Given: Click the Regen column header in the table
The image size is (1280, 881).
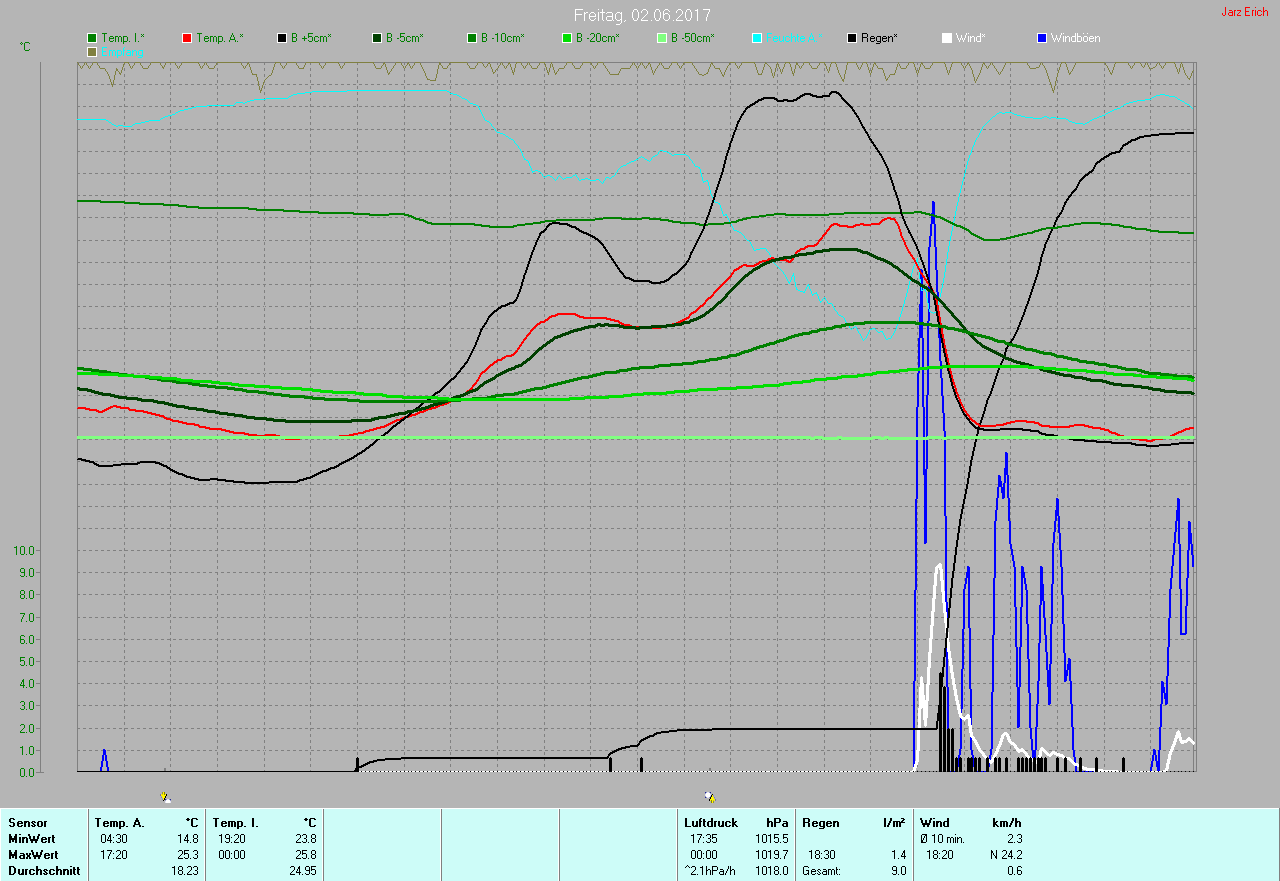Looking at the screenshot, I should pos(820,823).
